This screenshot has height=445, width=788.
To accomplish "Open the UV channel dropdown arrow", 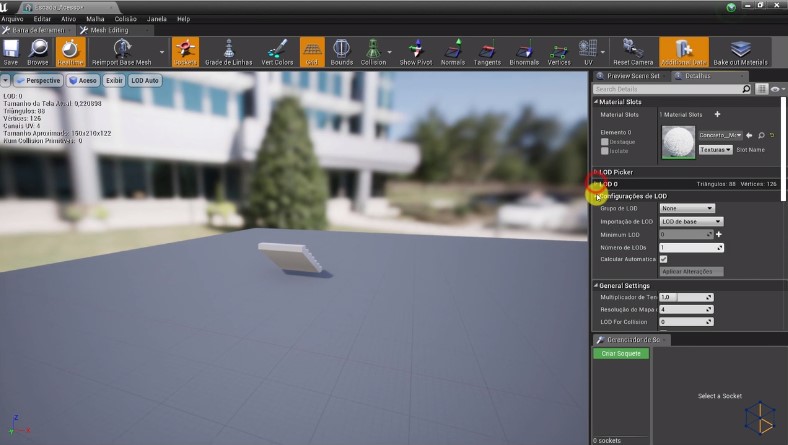I will pos(603,52).
